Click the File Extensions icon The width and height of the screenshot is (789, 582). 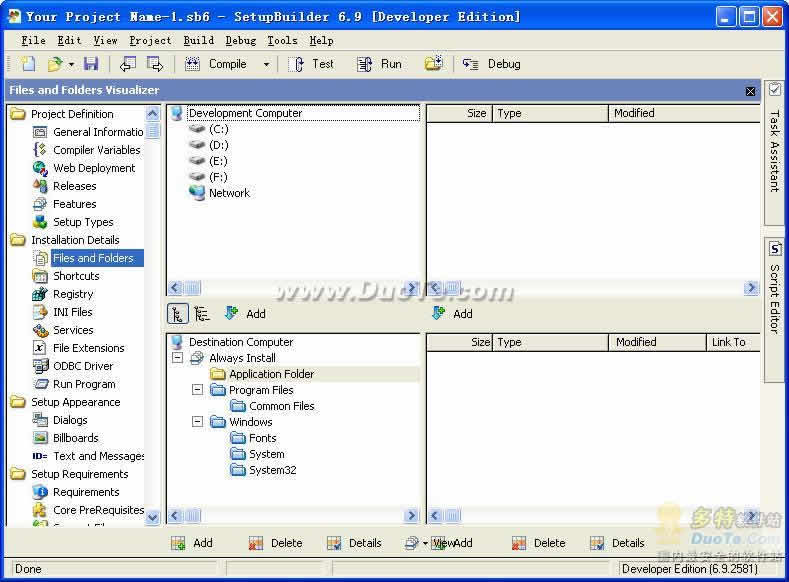click(40, 348)
